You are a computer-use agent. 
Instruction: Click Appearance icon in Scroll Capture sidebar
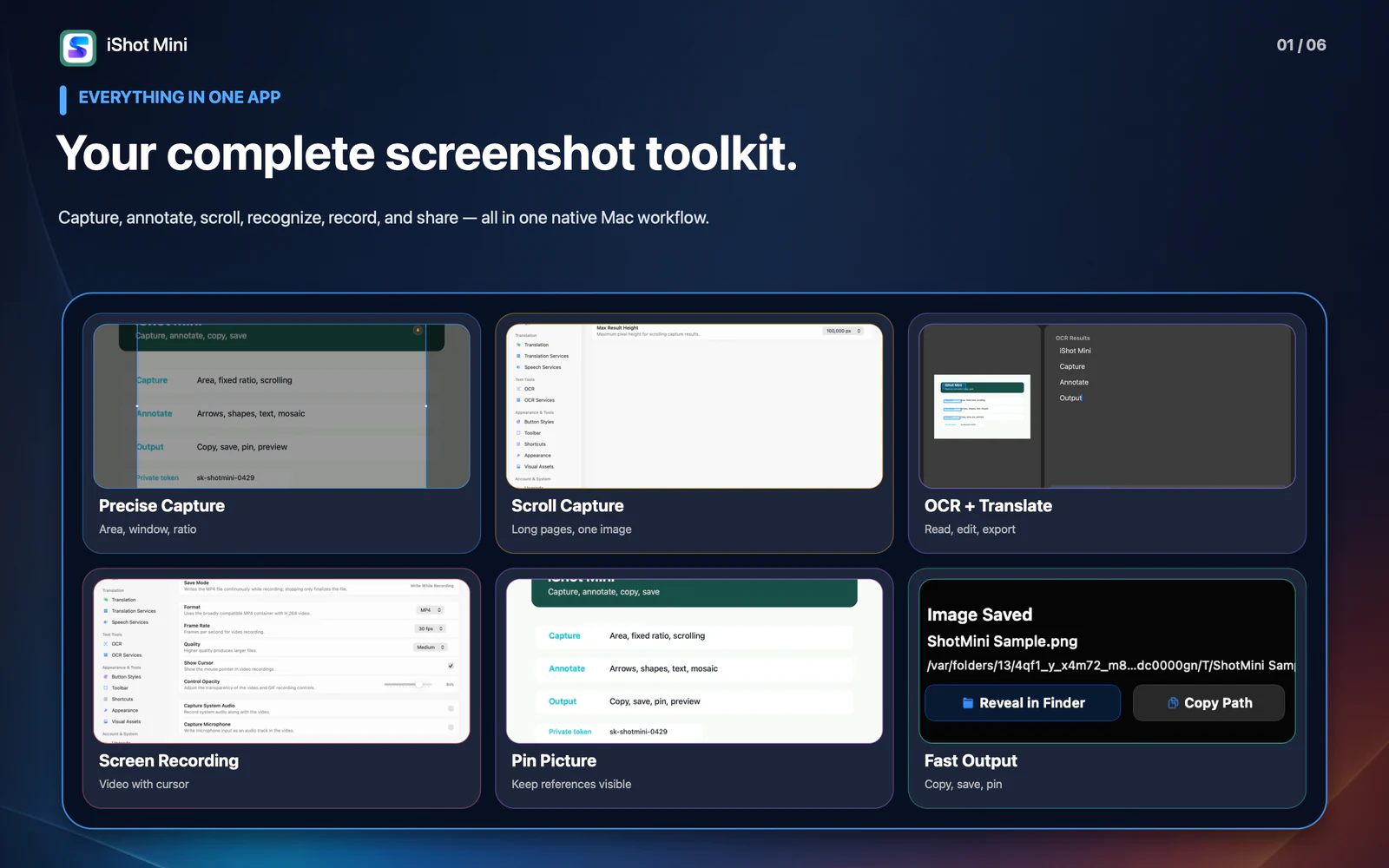pyautogui.click(x=518, y=456)
